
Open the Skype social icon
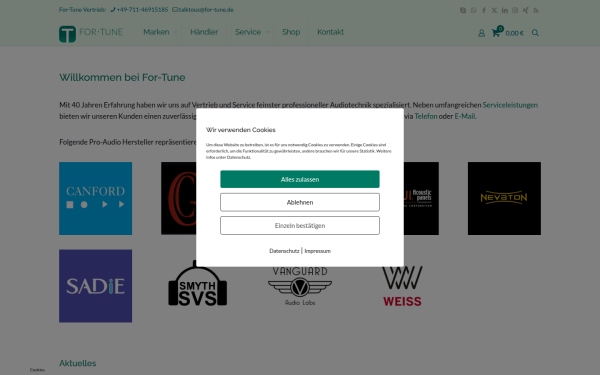(x=463, y=10)
